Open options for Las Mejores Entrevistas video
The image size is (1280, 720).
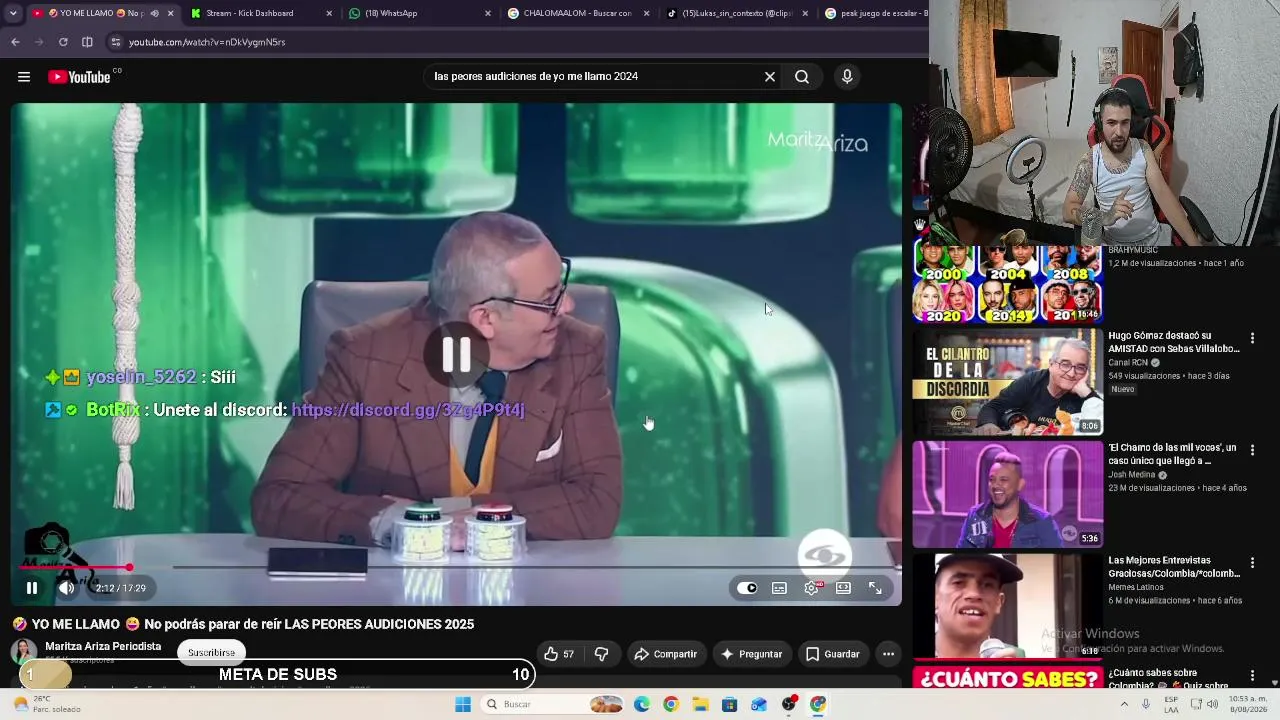coord(1252,563)
